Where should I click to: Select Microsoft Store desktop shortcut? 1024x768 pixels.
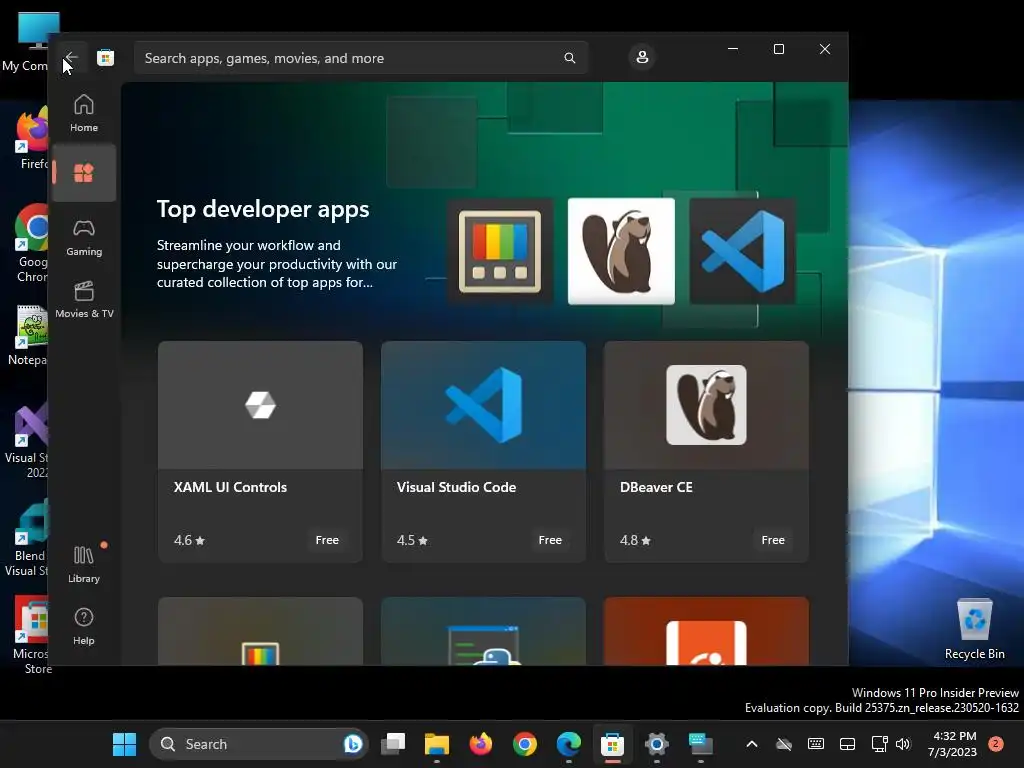point(31,635)
